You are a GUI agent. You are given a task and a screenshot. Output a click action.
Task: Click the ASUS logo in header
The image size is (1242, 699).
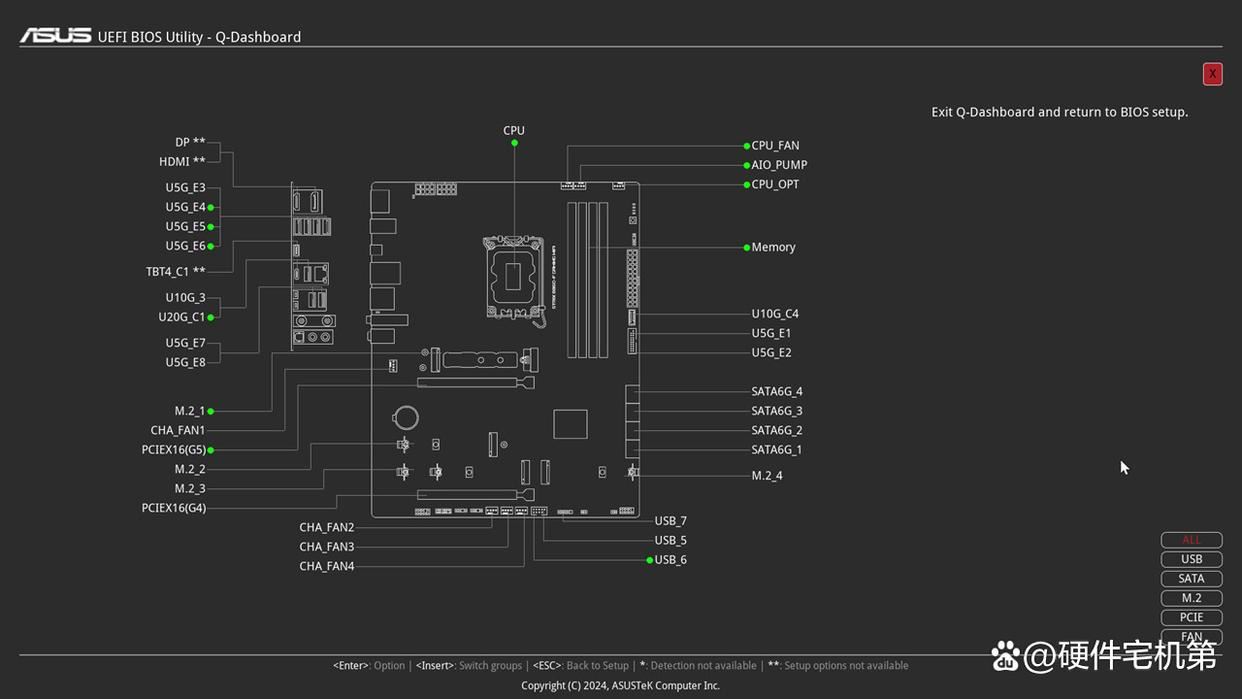[56, 36]
